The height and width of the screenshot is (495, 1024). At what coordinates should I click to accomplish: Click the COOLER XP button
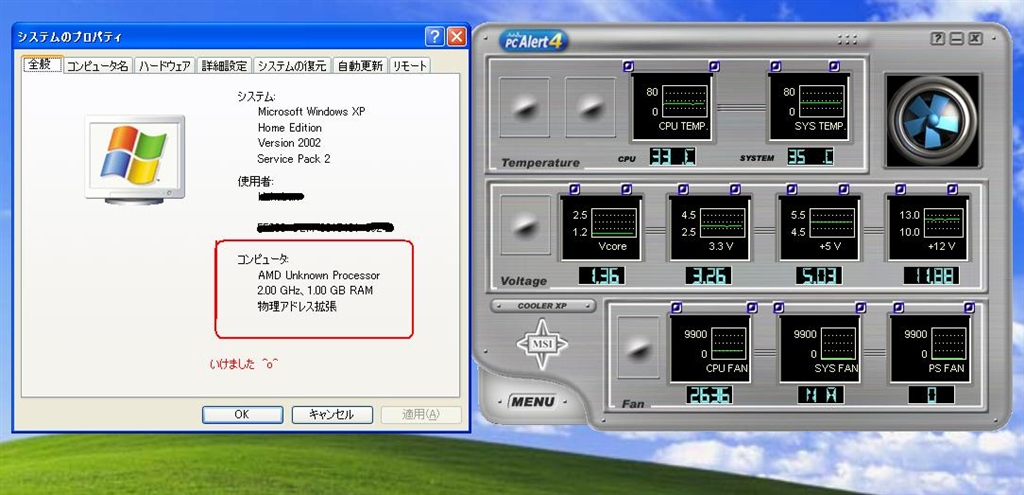543,306
